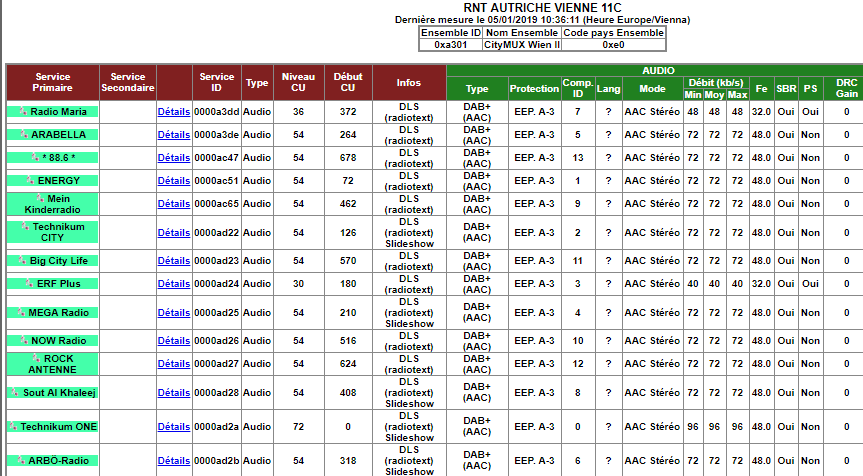This screenshot has width=863, height=476.
Task: Show Détails of MEGA Radio
Action: pyautogui.click(x=174, y=313)
